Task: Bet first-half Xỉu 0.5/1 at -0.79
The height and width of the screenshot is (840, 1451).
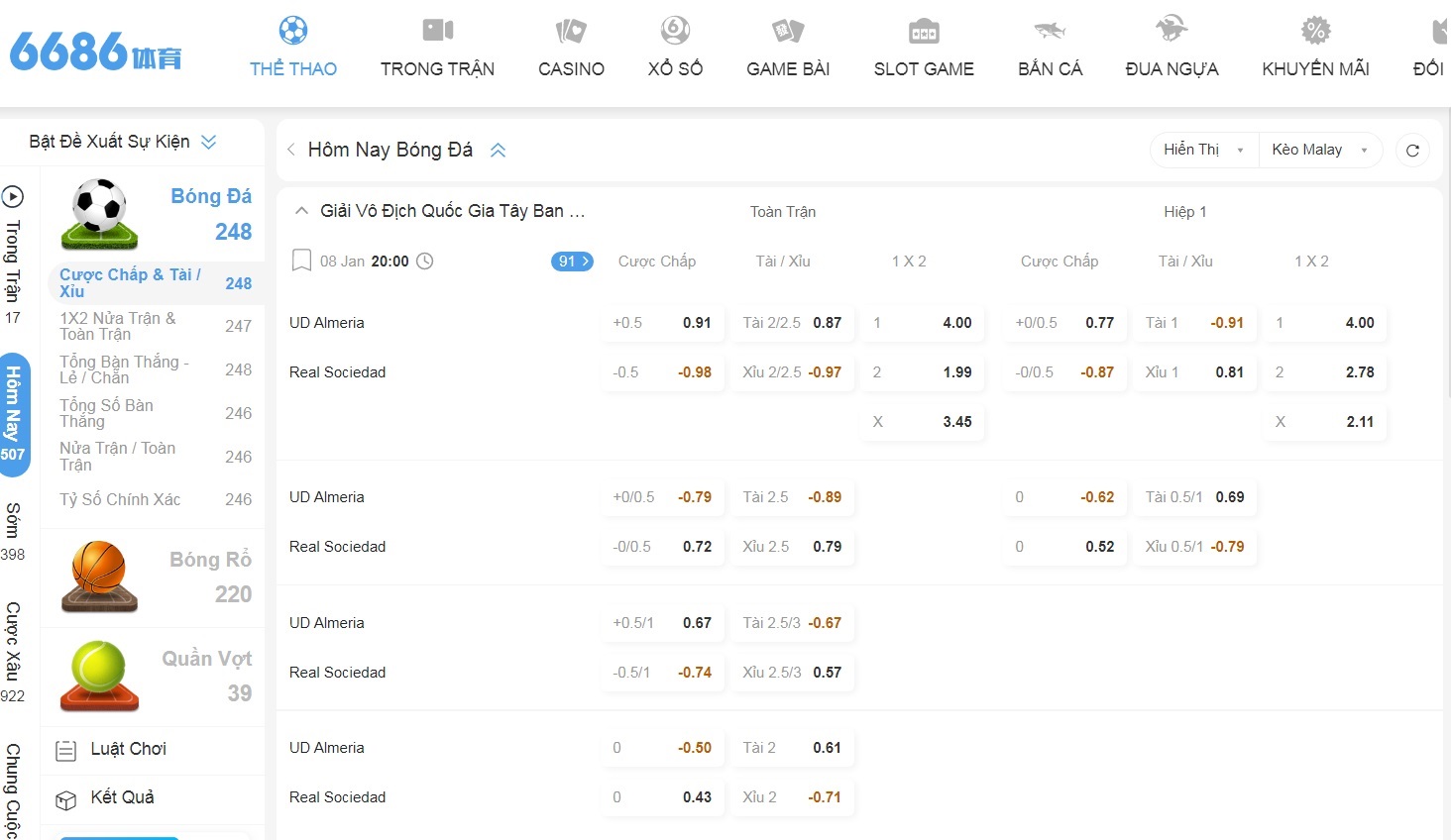Action: (1195, 547)
